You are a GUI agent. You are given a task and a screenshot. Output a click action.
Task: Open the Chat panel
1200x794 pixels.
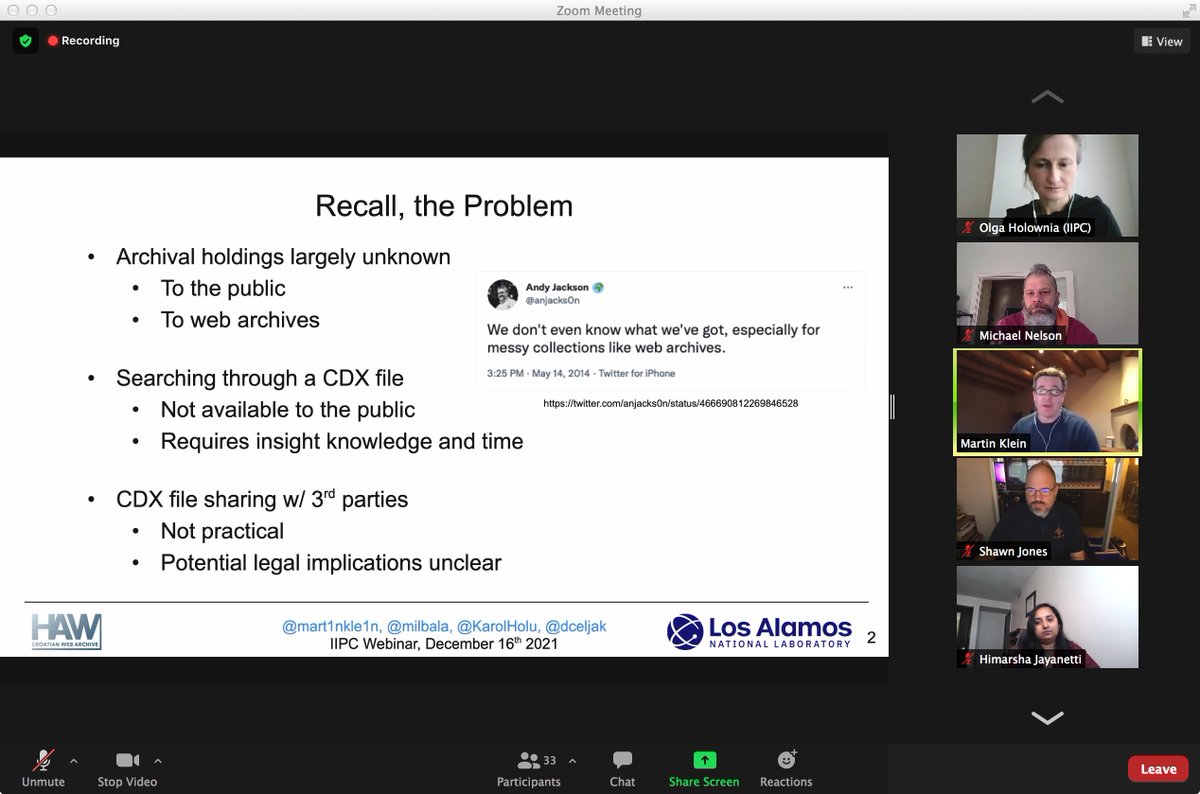(x=622, y=768)
